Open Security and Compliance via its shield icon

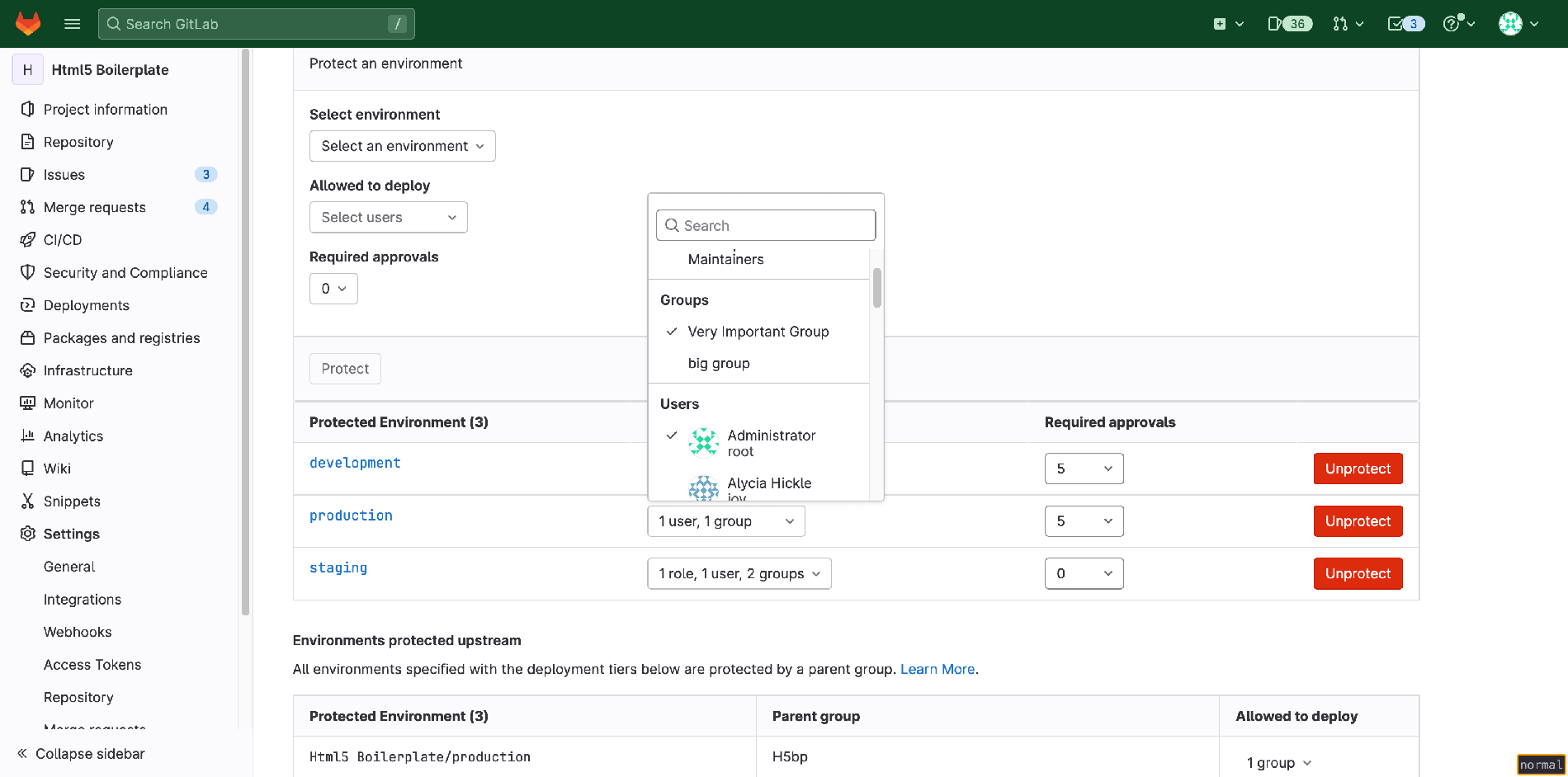click(27, 272)
